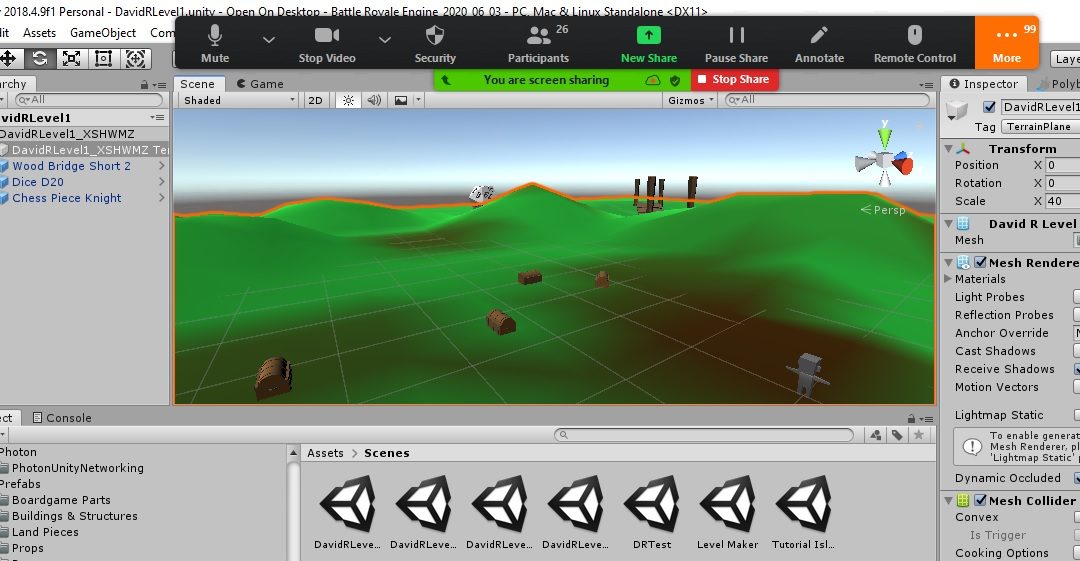Open the Zoom More menu
1080x561 pixels.
pos(1006,43)
